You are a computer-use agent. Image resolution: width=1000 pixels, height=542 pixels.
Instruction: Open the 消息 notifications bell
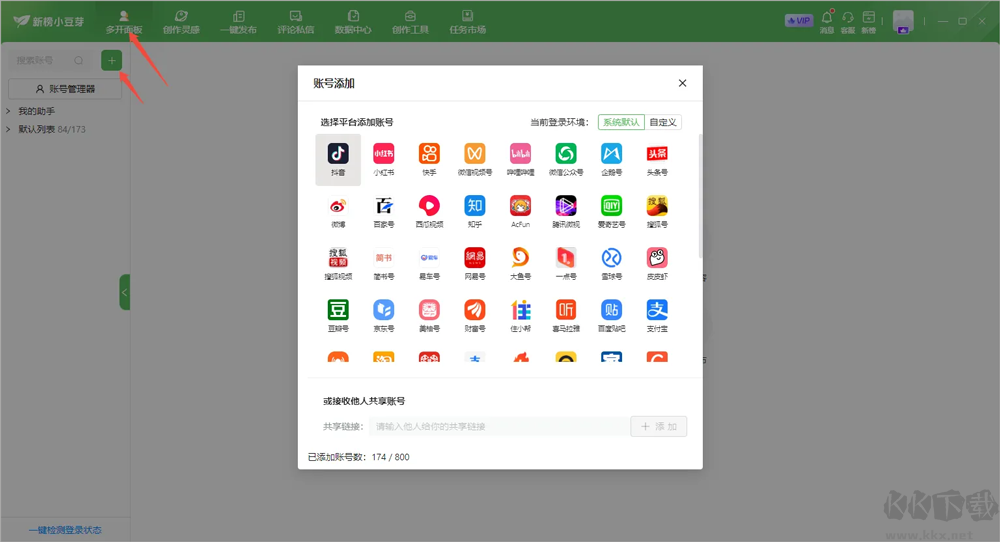pyautogui.click(x=827, y=21)
